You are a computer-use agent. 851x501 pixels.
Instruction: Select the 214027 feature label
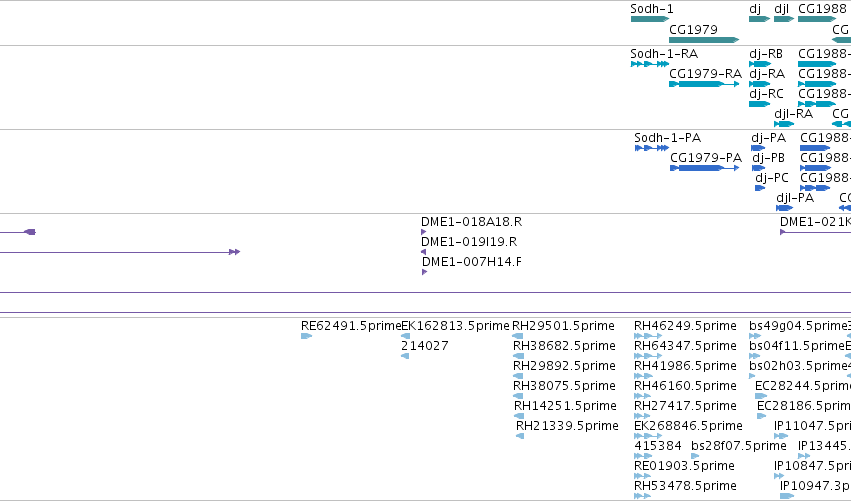[424, 346]
